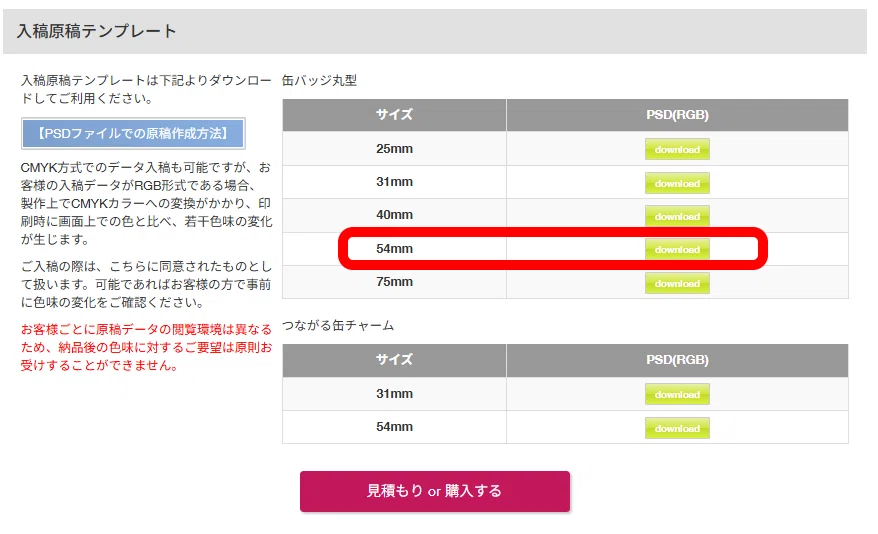Click the 見積もり or 購入する button

point(435,491)
